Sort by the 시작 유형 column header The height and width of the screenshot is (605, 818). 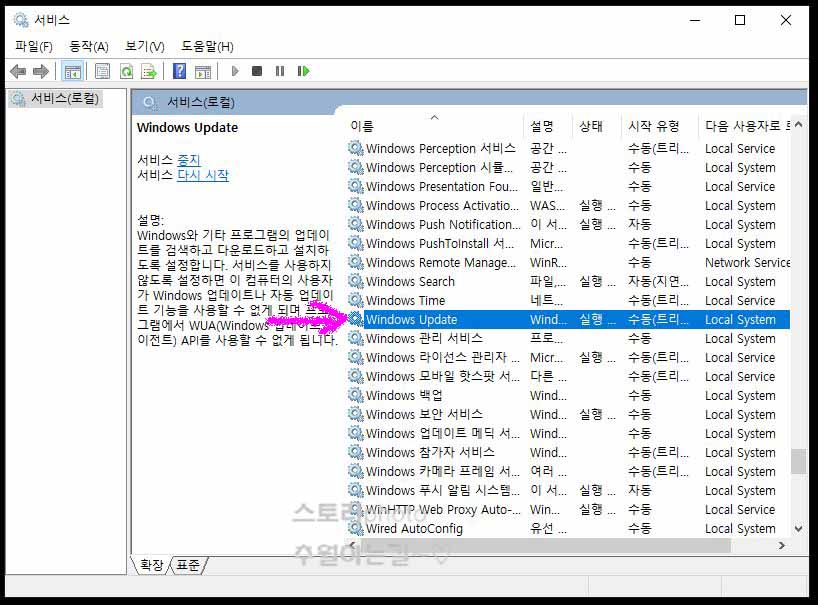click(660, 126)
